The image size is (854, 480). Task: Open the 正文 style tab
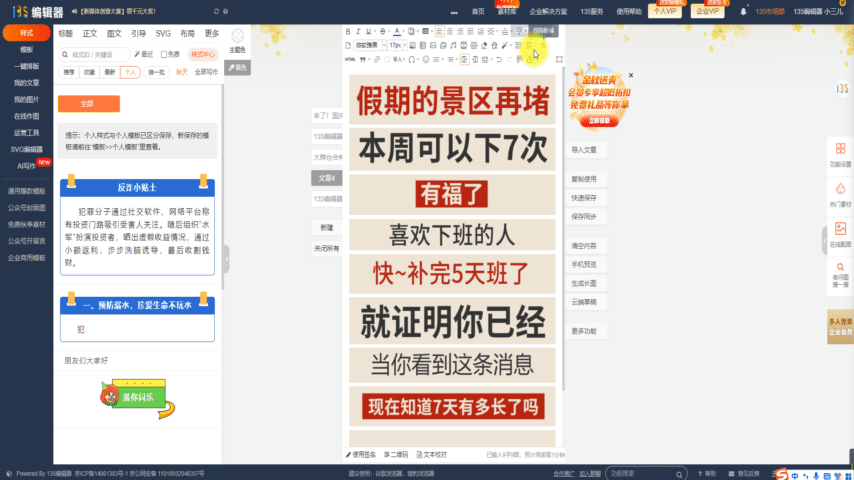[x=90, y=34]
